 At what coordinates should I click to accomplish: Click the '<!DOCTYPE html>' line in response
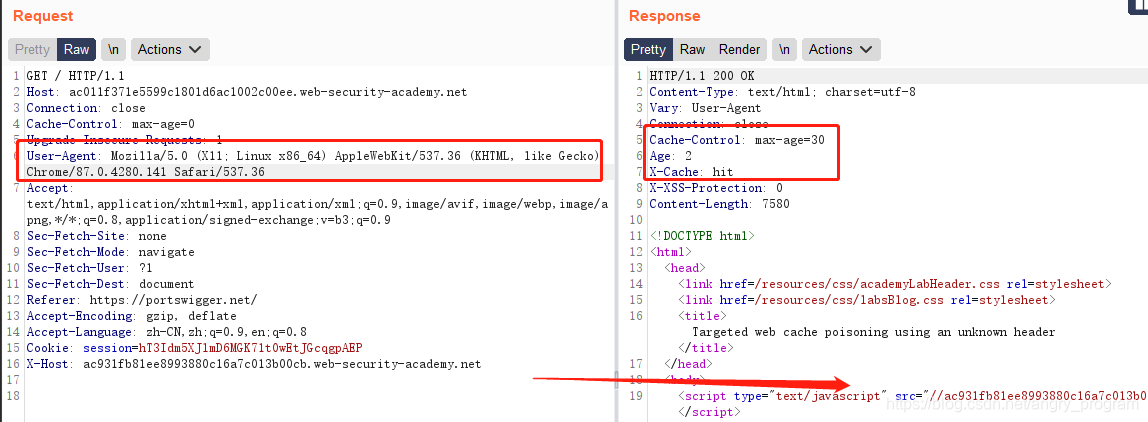click(701, 236)
